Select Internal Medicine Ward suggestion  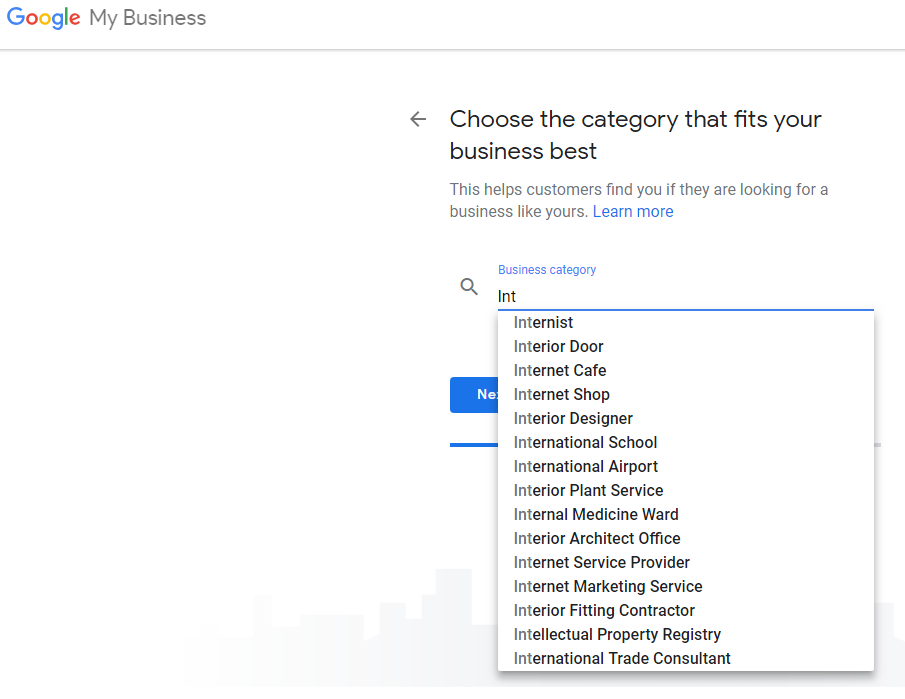pyautogui.click(x=596, y=515)
